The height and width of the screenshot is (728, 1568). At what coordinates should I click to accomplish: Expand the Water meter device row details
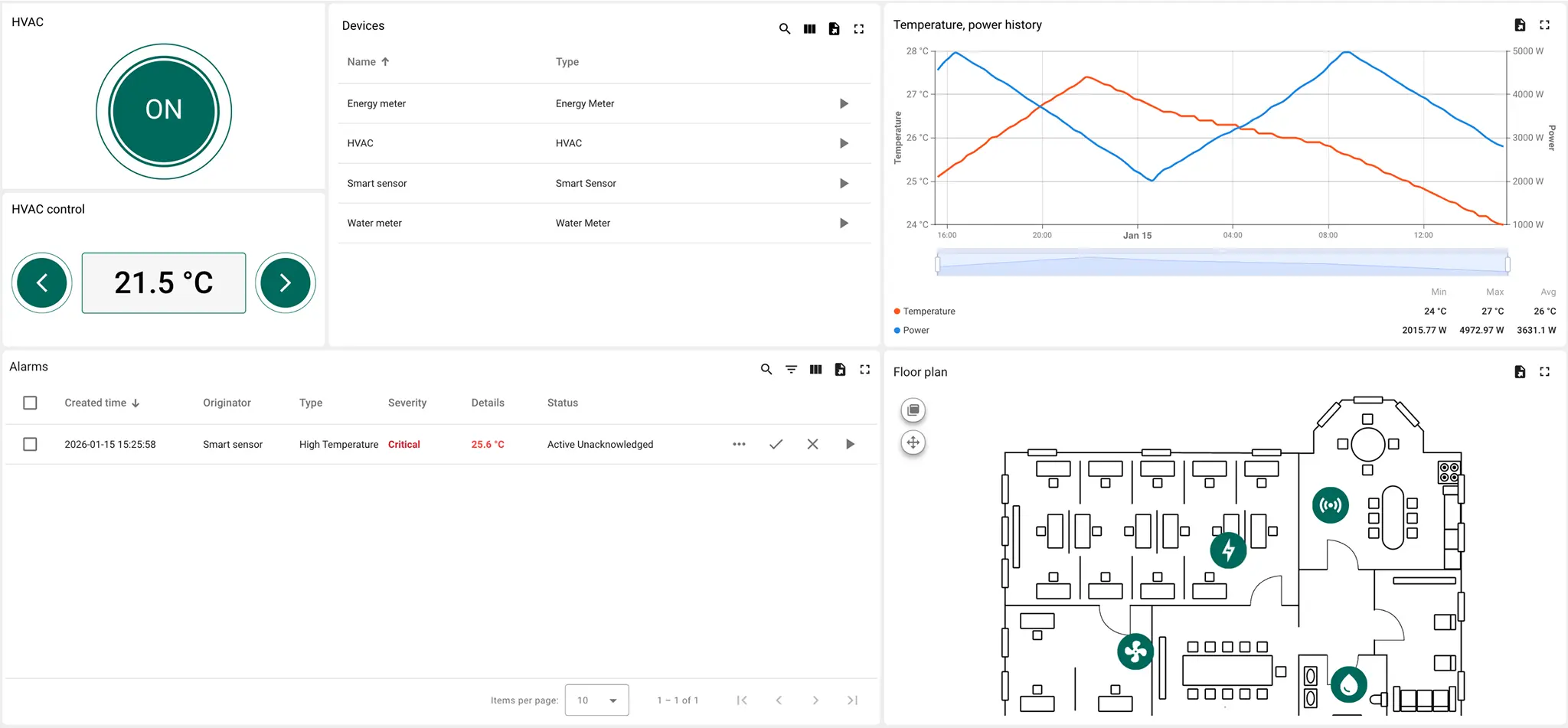tap(844, 223)
